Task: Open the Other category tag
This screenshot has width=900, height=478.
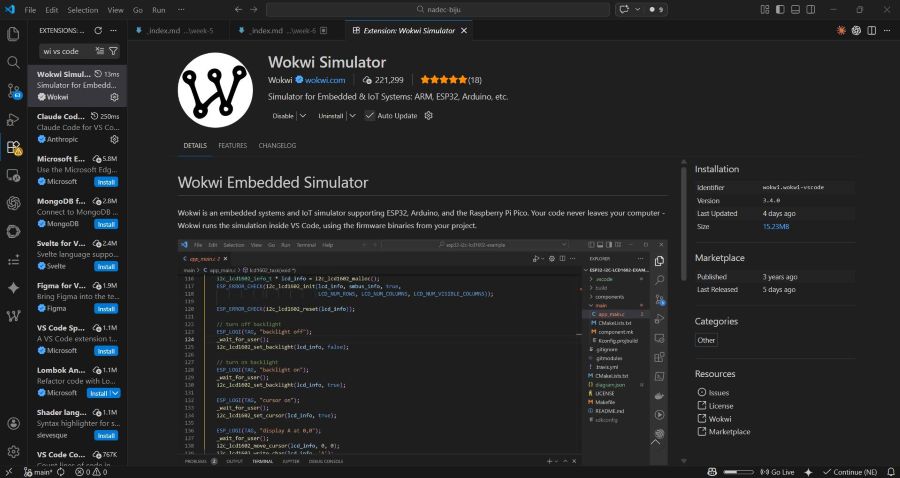Action: 706,340
